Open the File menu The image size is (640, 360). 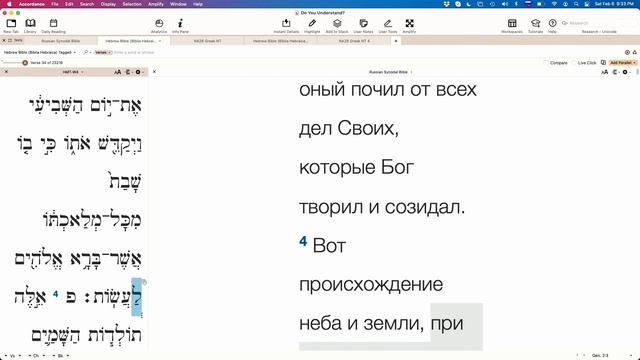coord(55,4)
